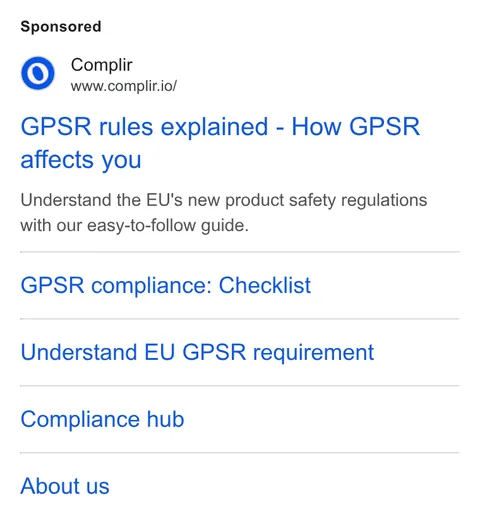Open the About us sitelink

[65, 486]
